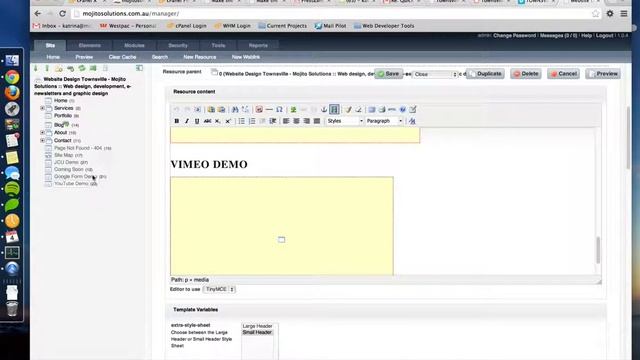Expand the Services tree node

(42, 108)
